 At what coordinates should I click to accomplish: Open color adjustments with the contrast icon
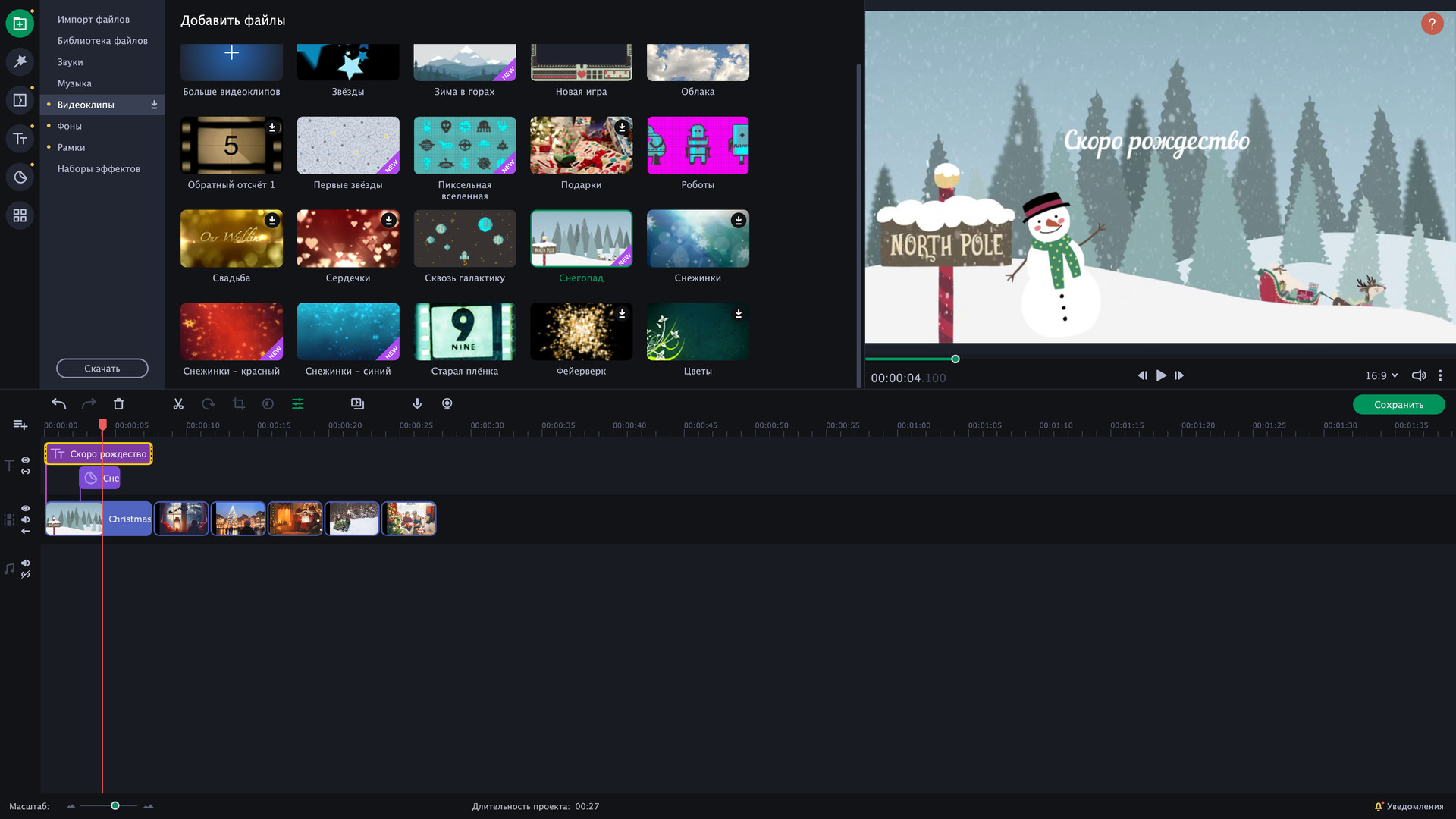[x=268, y=404]
